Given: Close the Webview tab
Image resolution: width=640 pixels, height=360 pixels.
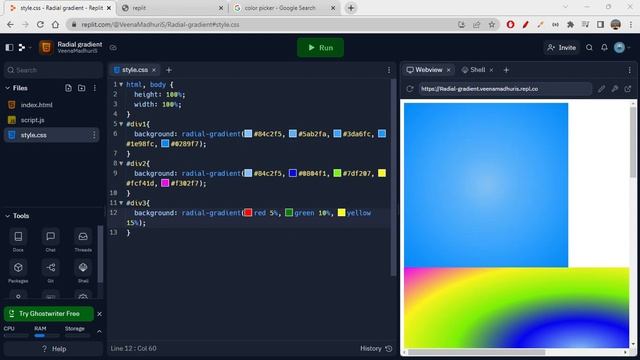Looking at the screenshot, I should coord(449,70).
